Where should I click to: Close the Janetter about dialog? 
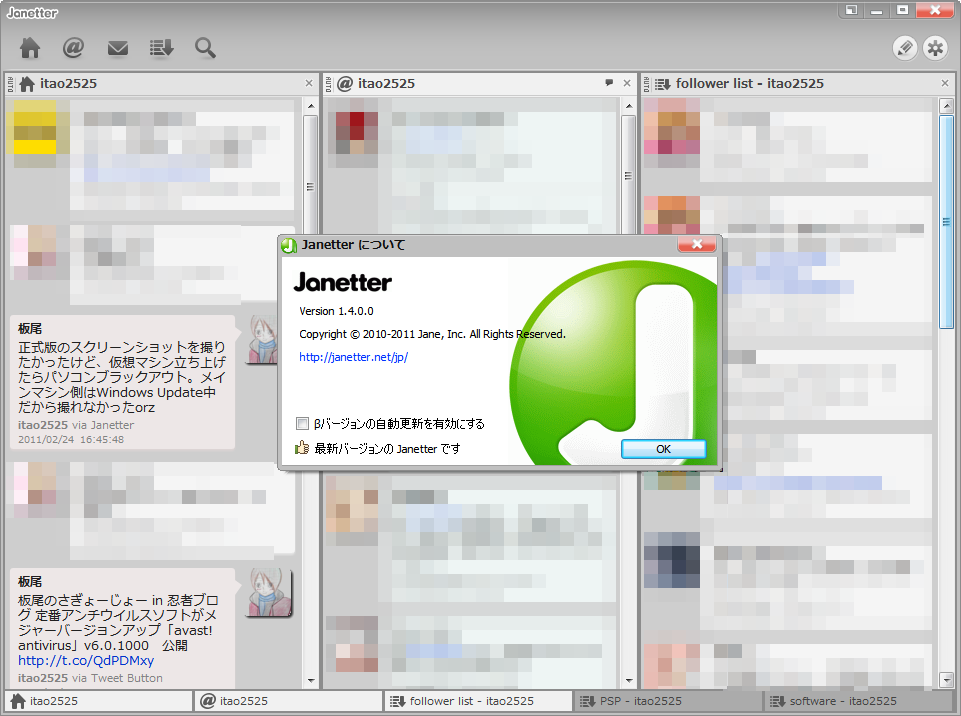[697, 244]
